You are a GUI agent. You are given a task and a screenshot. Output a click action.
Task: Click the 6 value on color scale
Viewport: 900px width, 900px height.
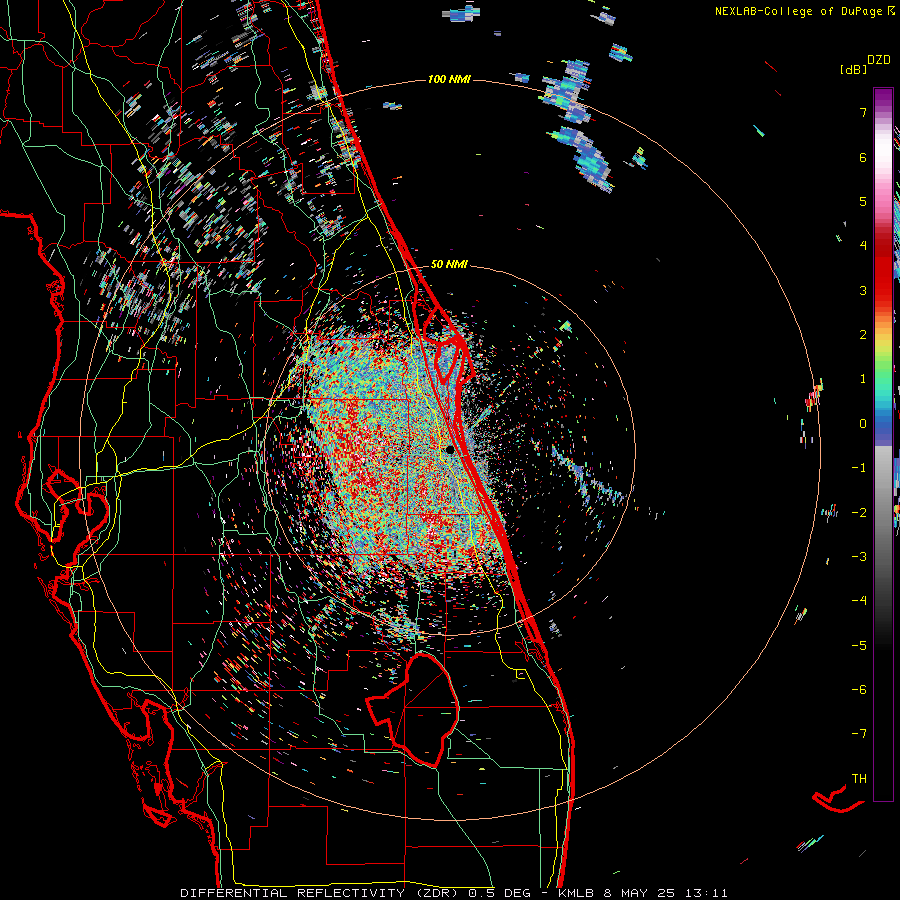(x=863, y=157)
